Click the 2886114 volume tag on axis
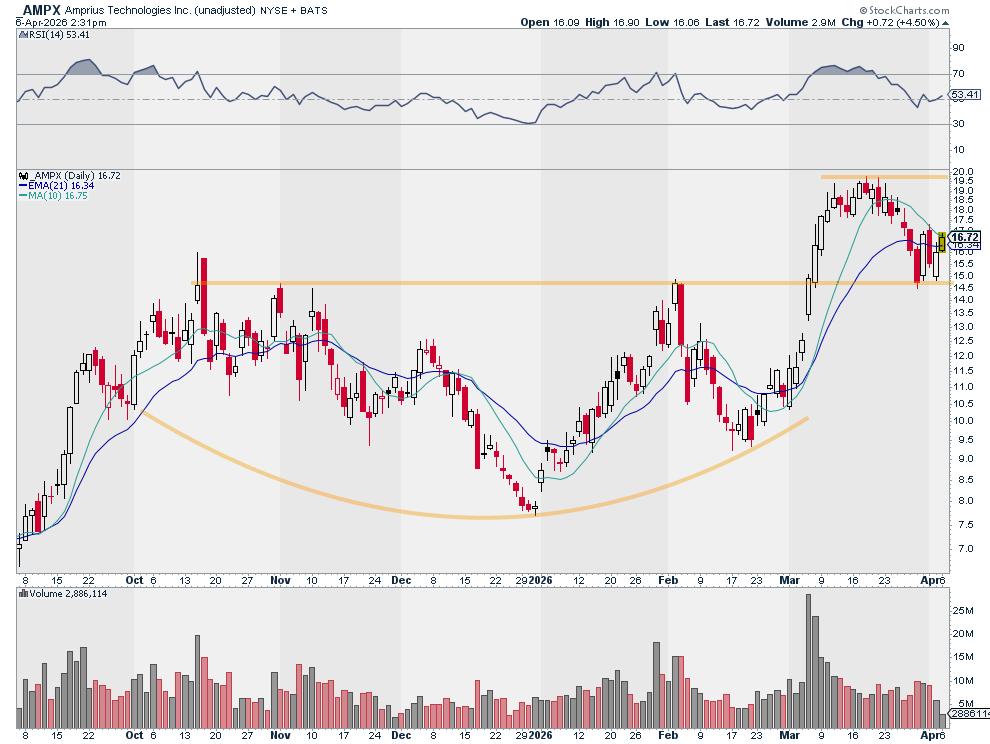 click(x=970, y=713)
